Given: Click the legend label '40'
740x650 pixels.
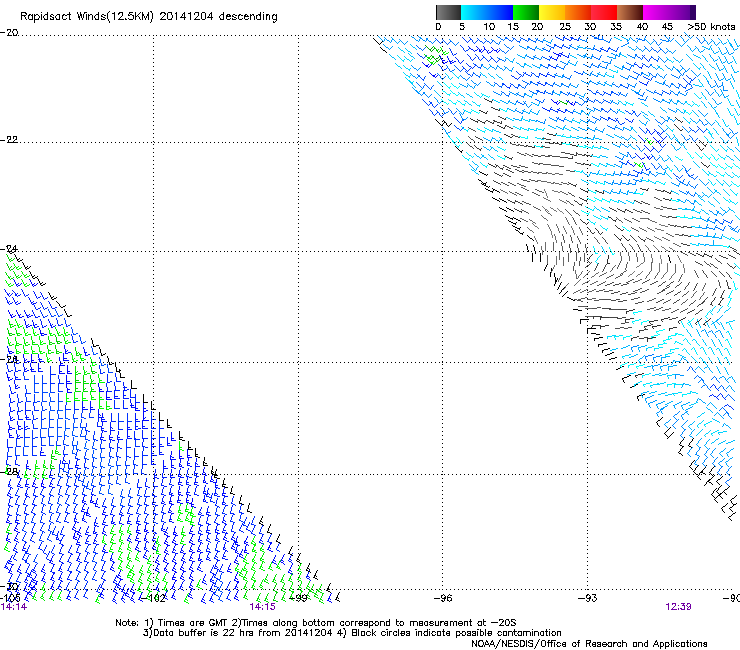Looking at the screenshot, I should (642, 27).
